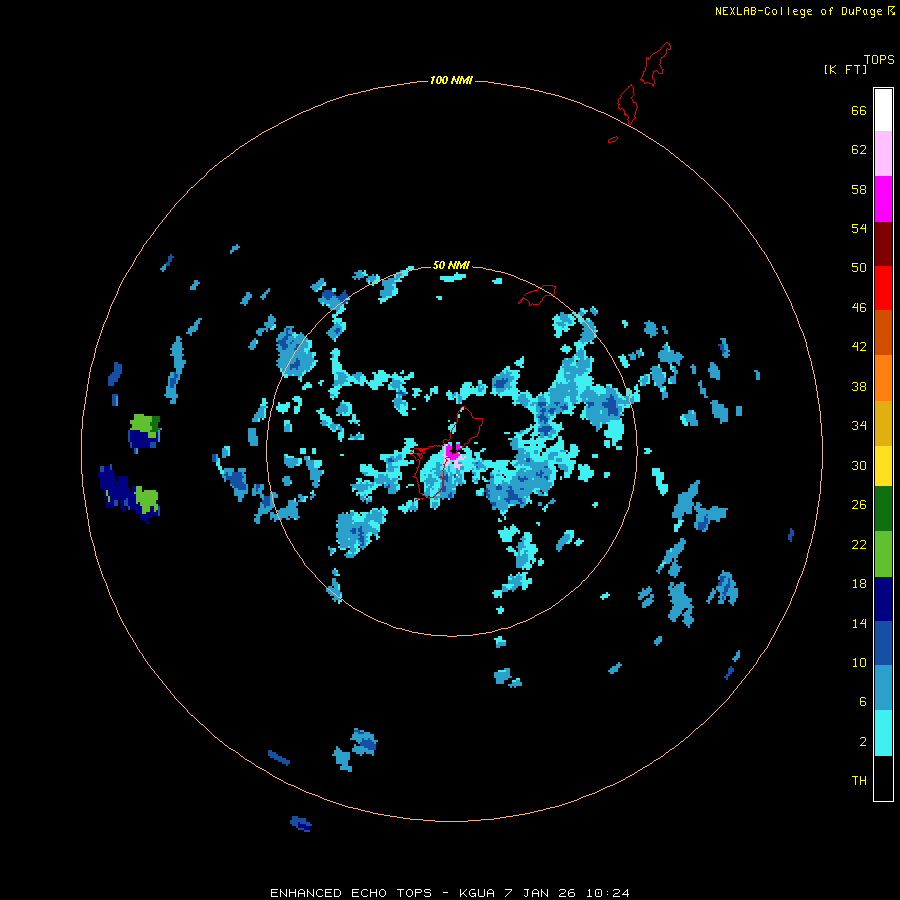This screenshot has height=900, width=900.
Task: Pick the medium blue legend band
Action: coord(883,643)
